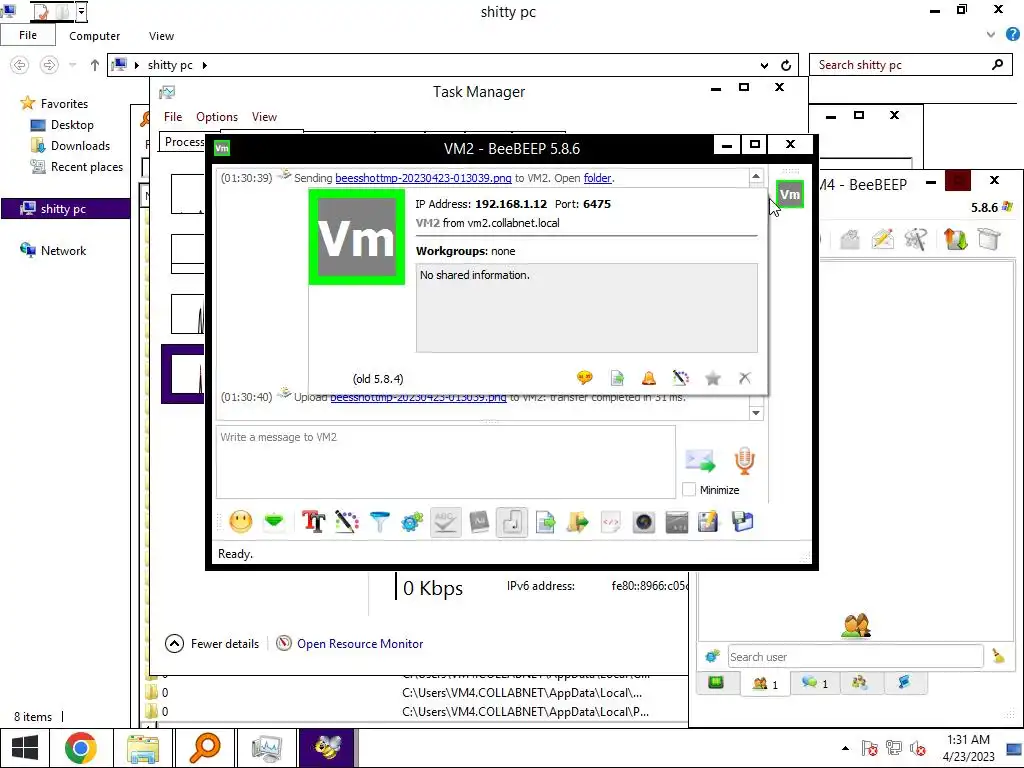Click the grey X remove icon in user card
The height and width of the screenshot is (768, 1024).
[x=744, y=377]
